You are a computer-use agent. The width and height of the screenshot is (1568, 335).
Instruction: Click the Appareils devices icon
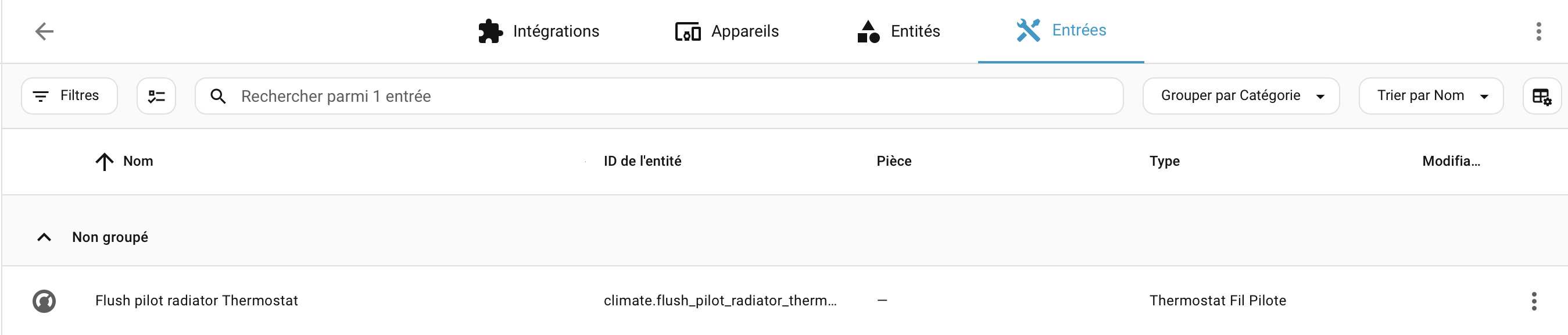pyautogui.click(x=688, y=31)
